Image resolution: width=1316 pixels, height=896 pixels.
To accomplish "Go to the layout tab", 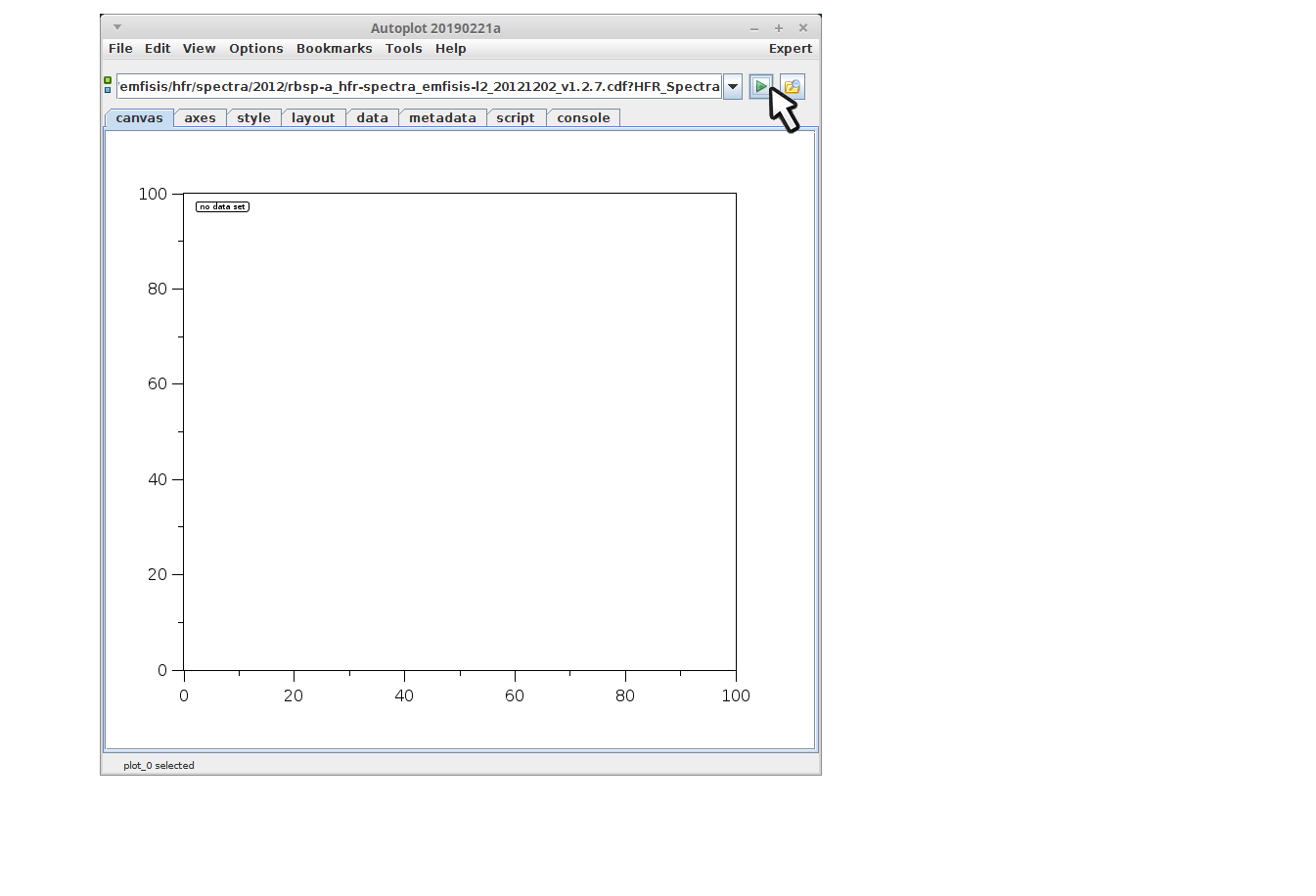I will (313, 118).
